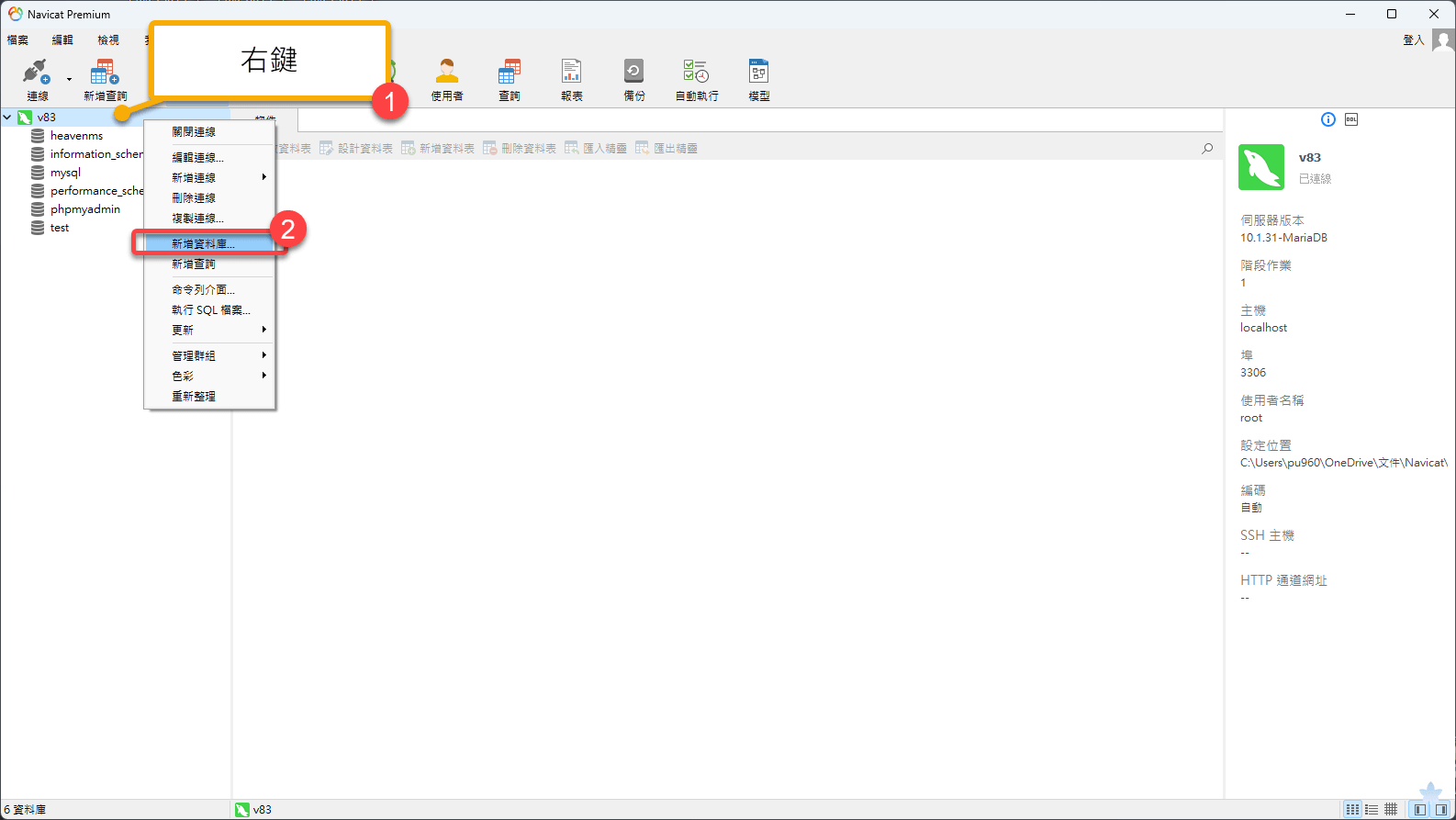Click the root username value
This screenshot has height=820, width=1456.
pos(1251,418)
